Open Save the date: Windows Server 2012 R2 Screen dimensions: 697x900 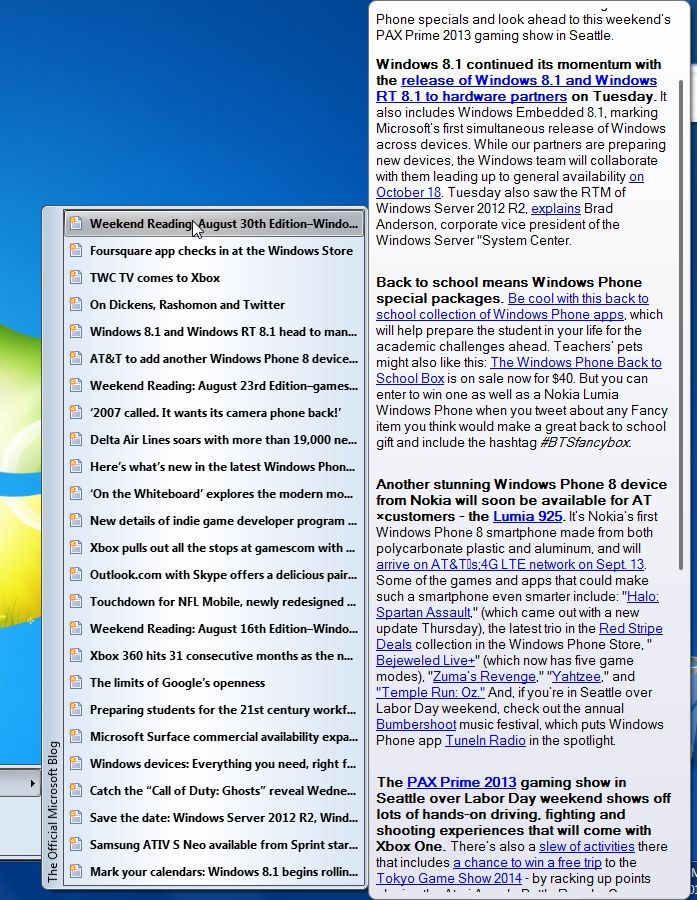[x=214, y=817]
